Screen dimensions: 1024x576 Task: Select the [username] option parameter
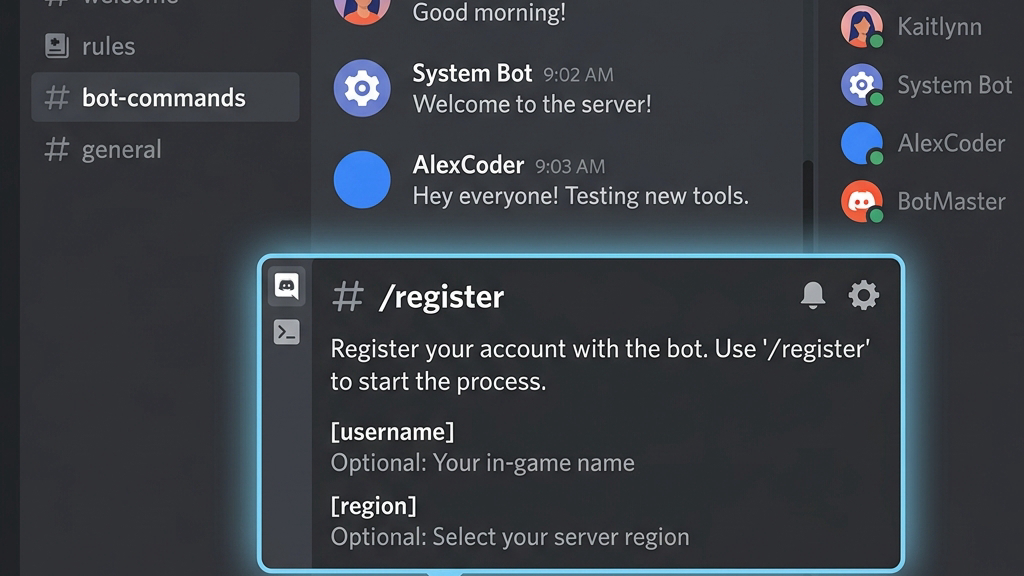click(392, 432)
